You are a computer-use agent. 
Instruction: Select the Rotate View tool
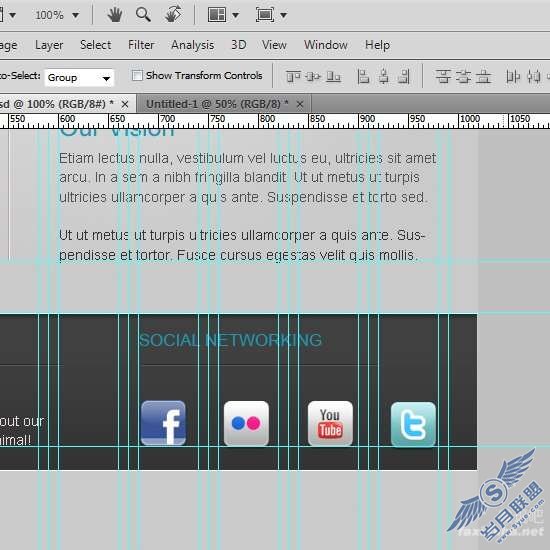coord(173,15)
